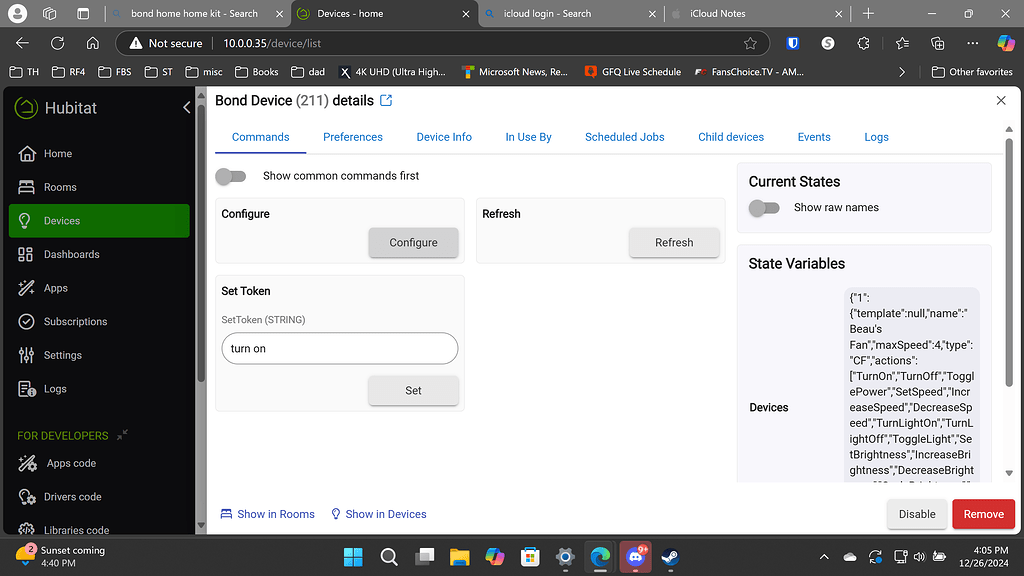The height and width of the screenshot is (576, 1024).
Task: Go to Apps in sidebar
Action: [x=56, y=288]
